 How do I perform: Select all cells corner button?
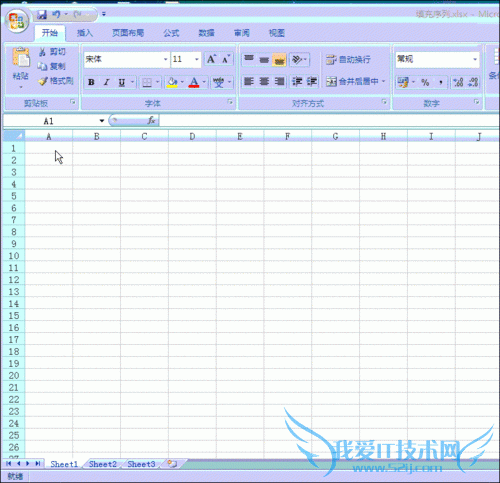pyautogui.click(x=14, y=136)
